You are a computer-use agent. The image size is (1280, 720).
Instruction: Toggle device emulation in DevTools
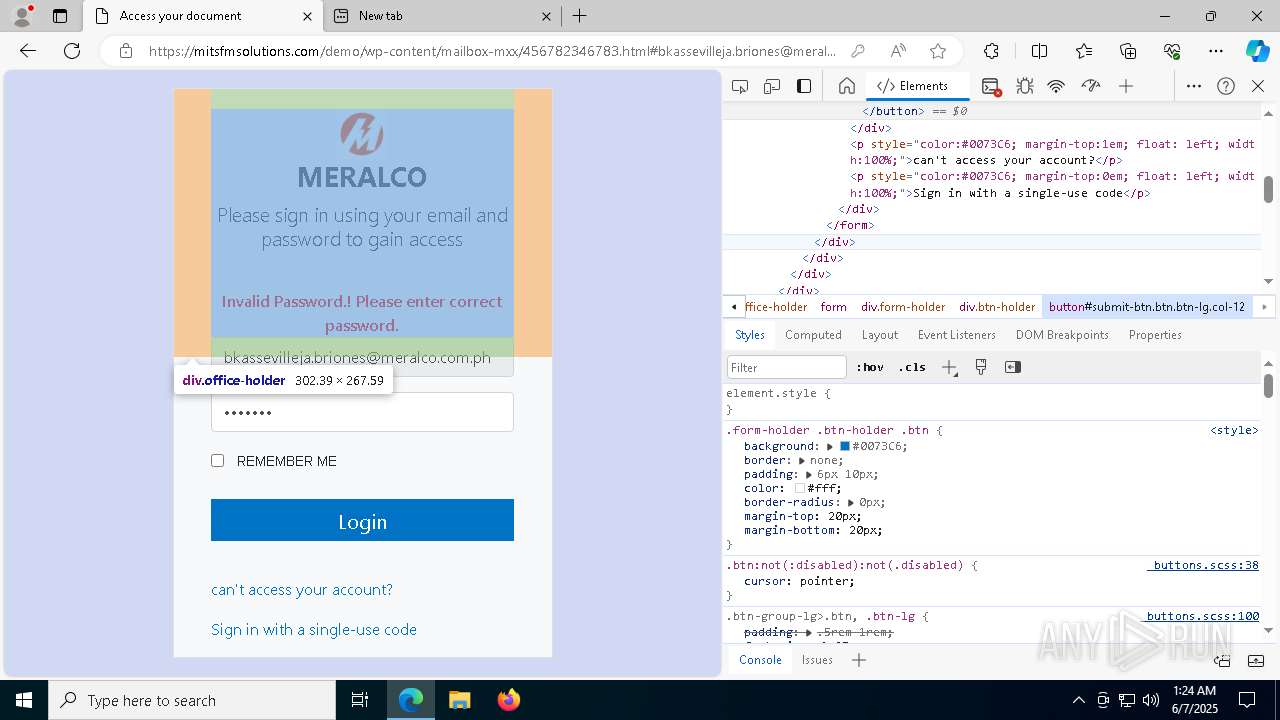coord(772,86)
